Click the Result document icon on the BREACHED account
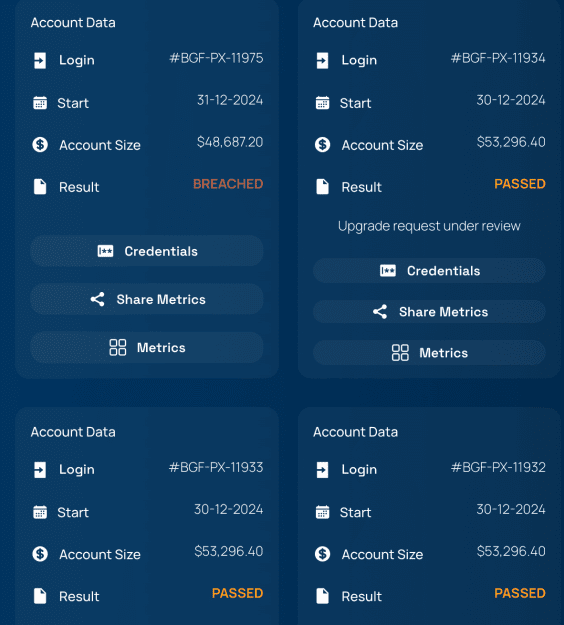The width and height of the screenshot is (564, 625). 40,187
